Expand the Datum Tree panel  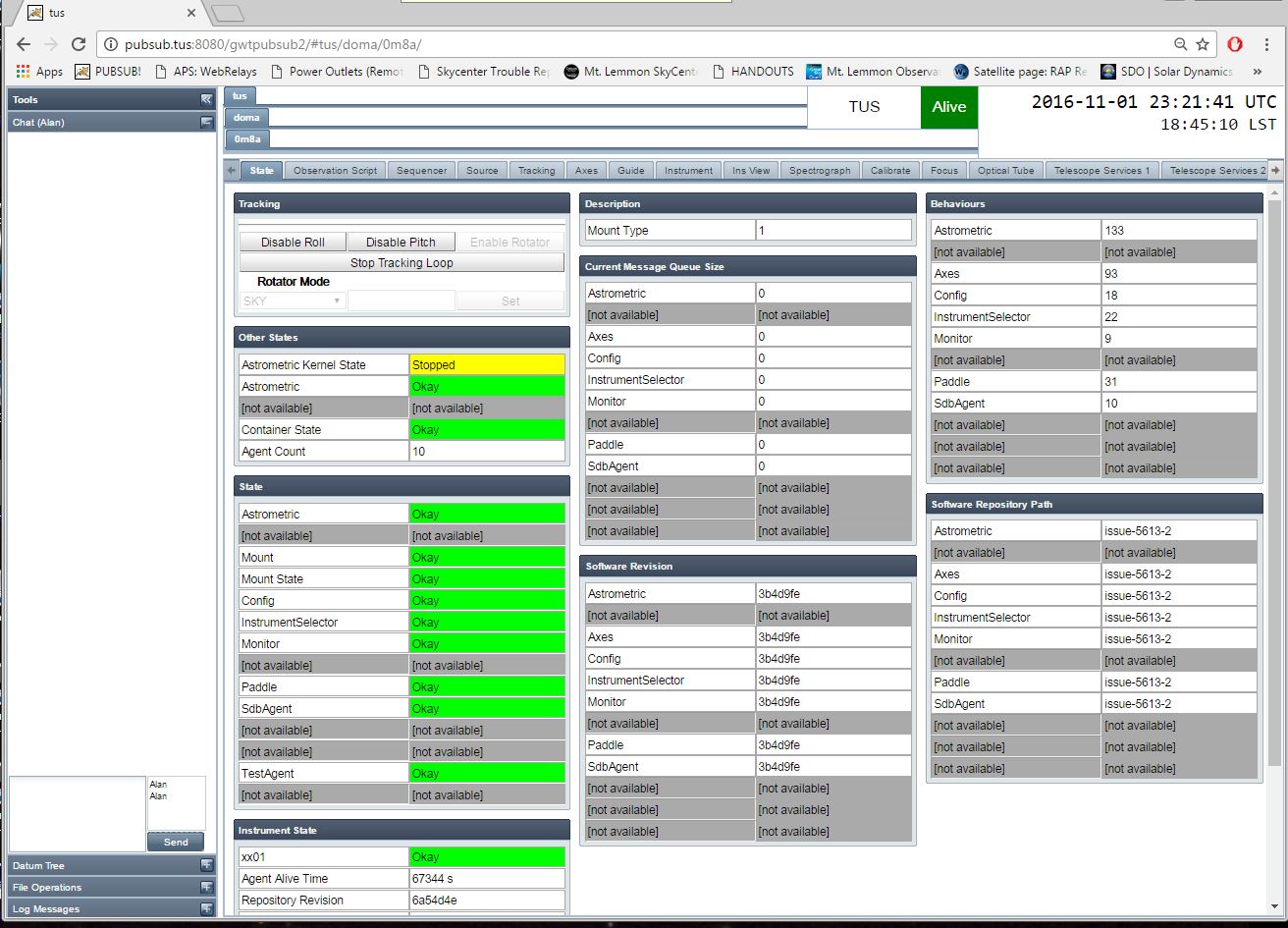(206, 865)
